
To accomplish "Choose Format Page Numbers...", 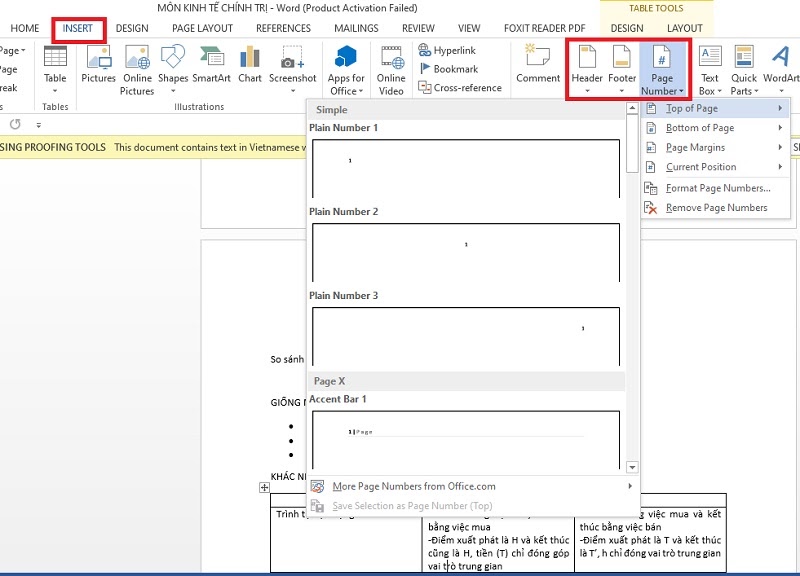I will coord(714,188).
